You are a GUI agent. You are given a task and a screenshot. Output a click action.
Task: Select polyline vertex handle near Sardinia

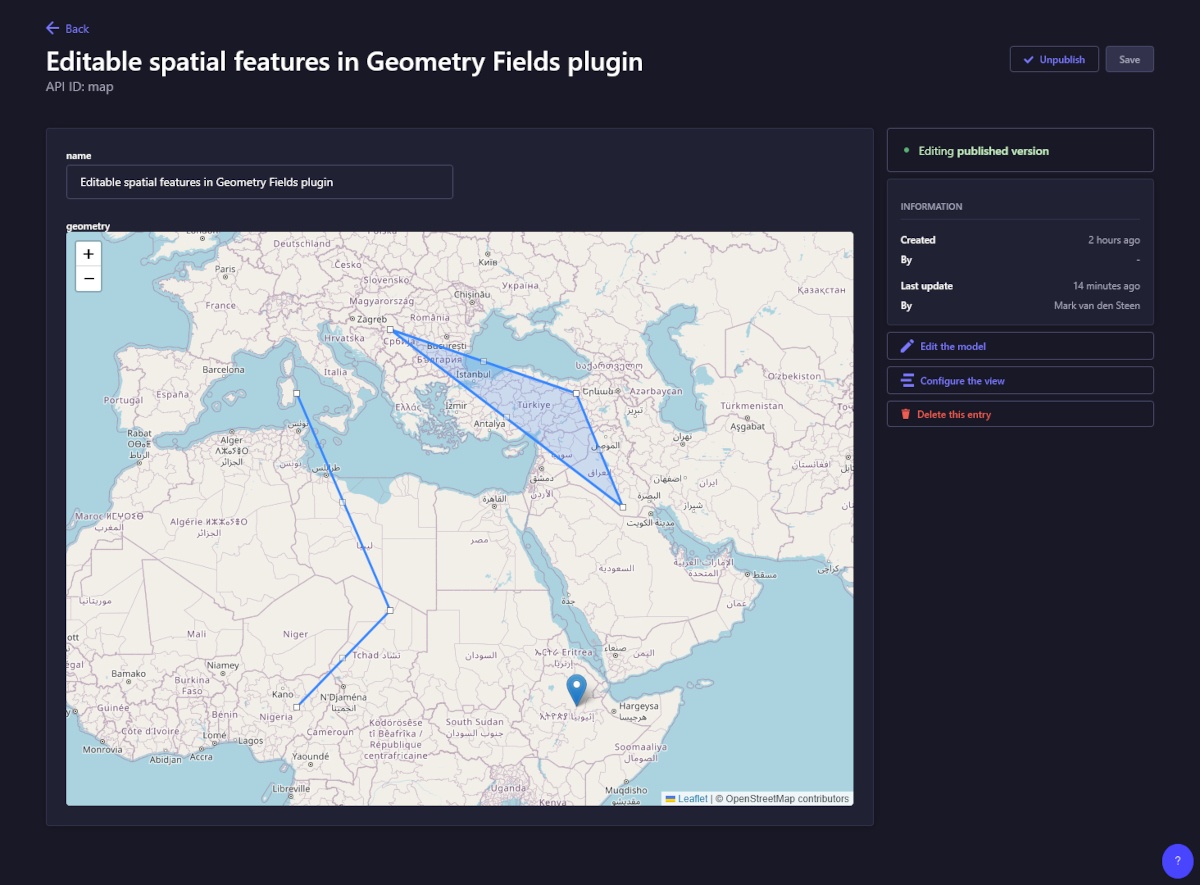pyautogui.click(x=296, y=394)
